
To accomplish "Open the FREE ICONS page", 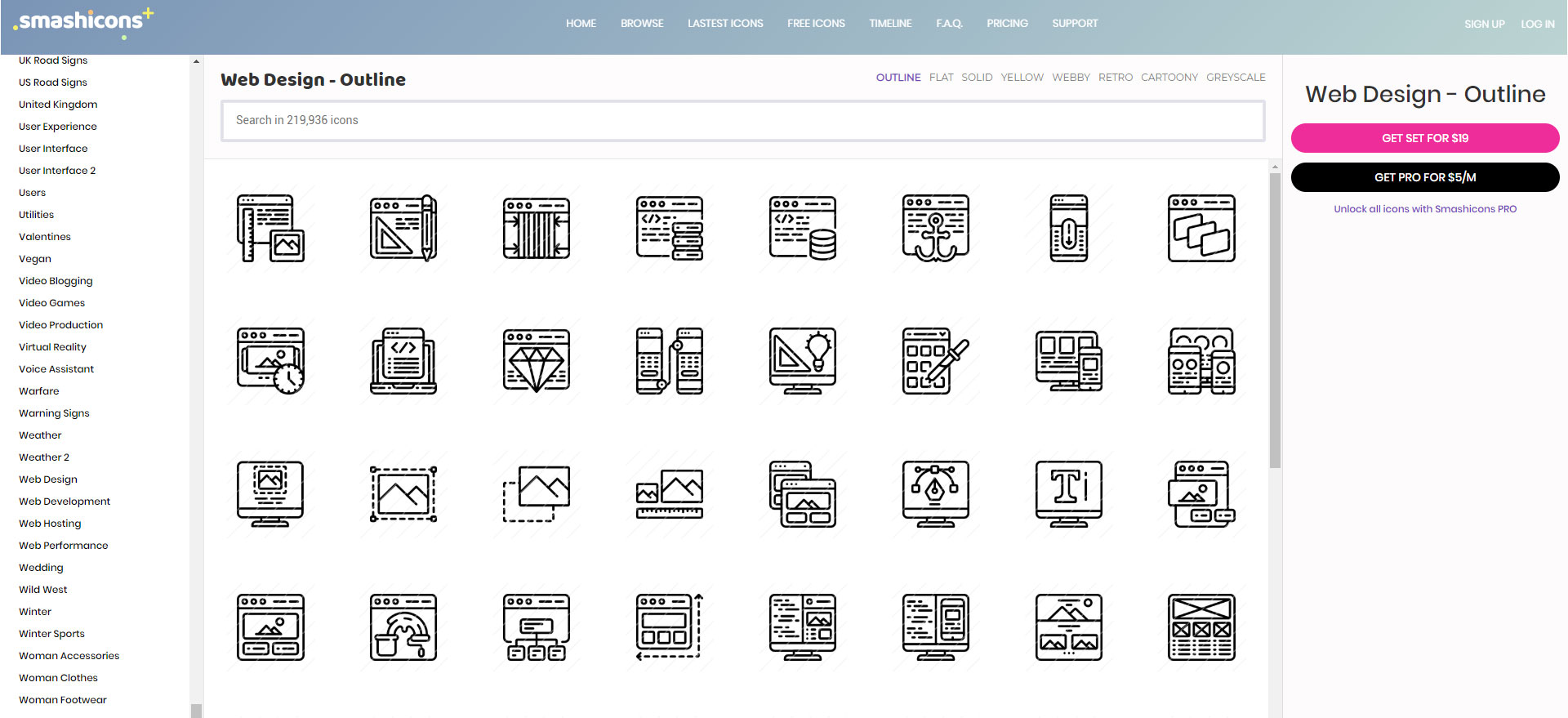I will click(x=816, y=24).
